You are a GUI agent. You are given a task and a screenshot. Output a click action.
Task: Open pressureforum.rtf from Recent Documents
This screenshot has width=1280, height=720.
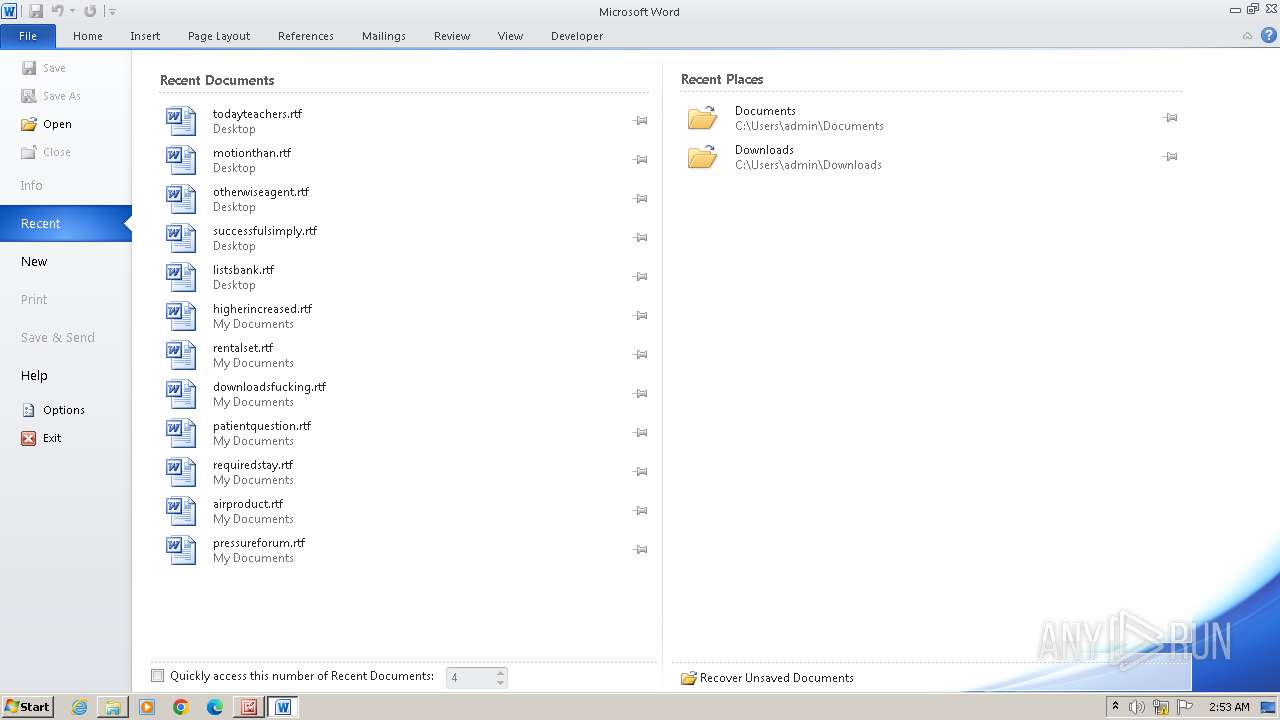pos(404,550)
